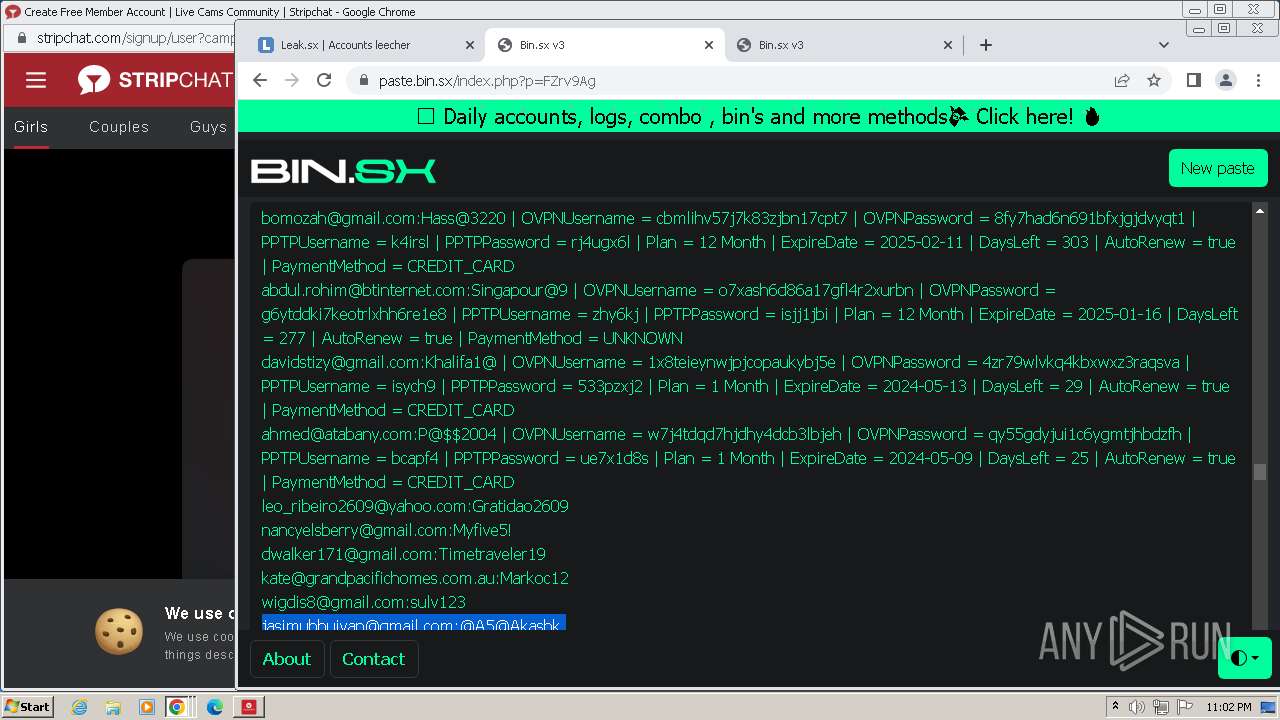This screenshot has width=1280, height=720.
Task: Click the line kate@grandpacifichomes.com.au:Markoc12
Action: click(x=415, y=578)
